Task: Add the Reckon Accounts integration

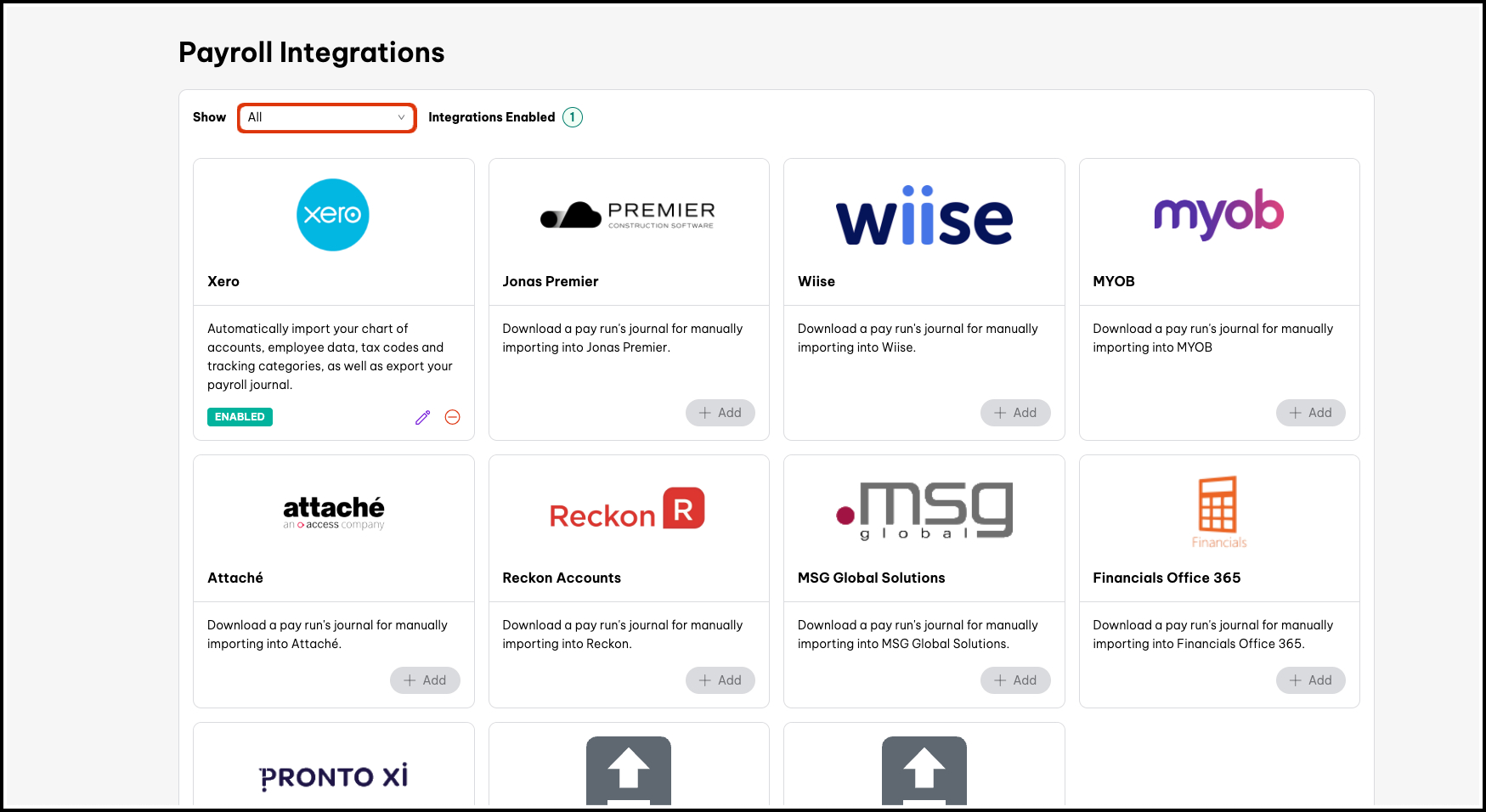Action: pyautogui.click(x=720, y=680)
